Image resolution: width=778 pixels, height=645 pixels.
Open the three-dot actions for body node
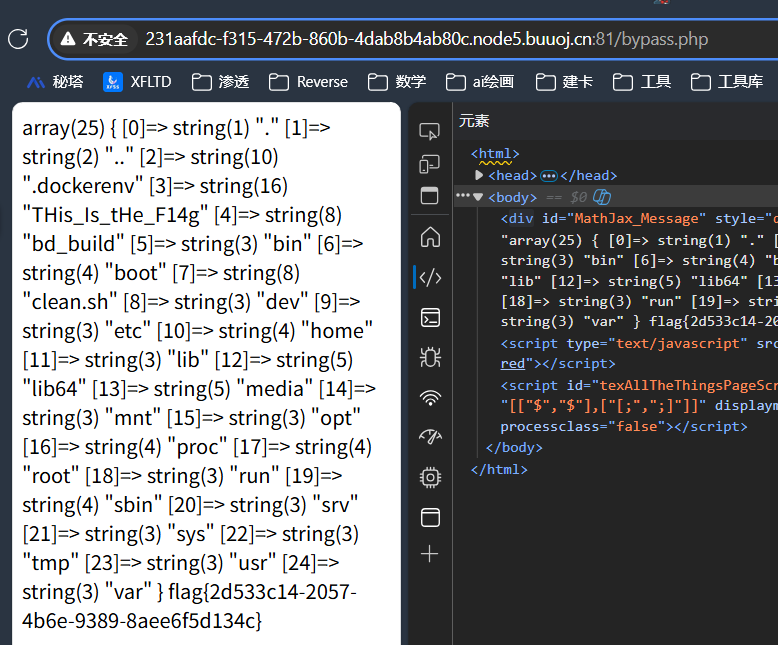pyautogui.click(x=462, y=195)
